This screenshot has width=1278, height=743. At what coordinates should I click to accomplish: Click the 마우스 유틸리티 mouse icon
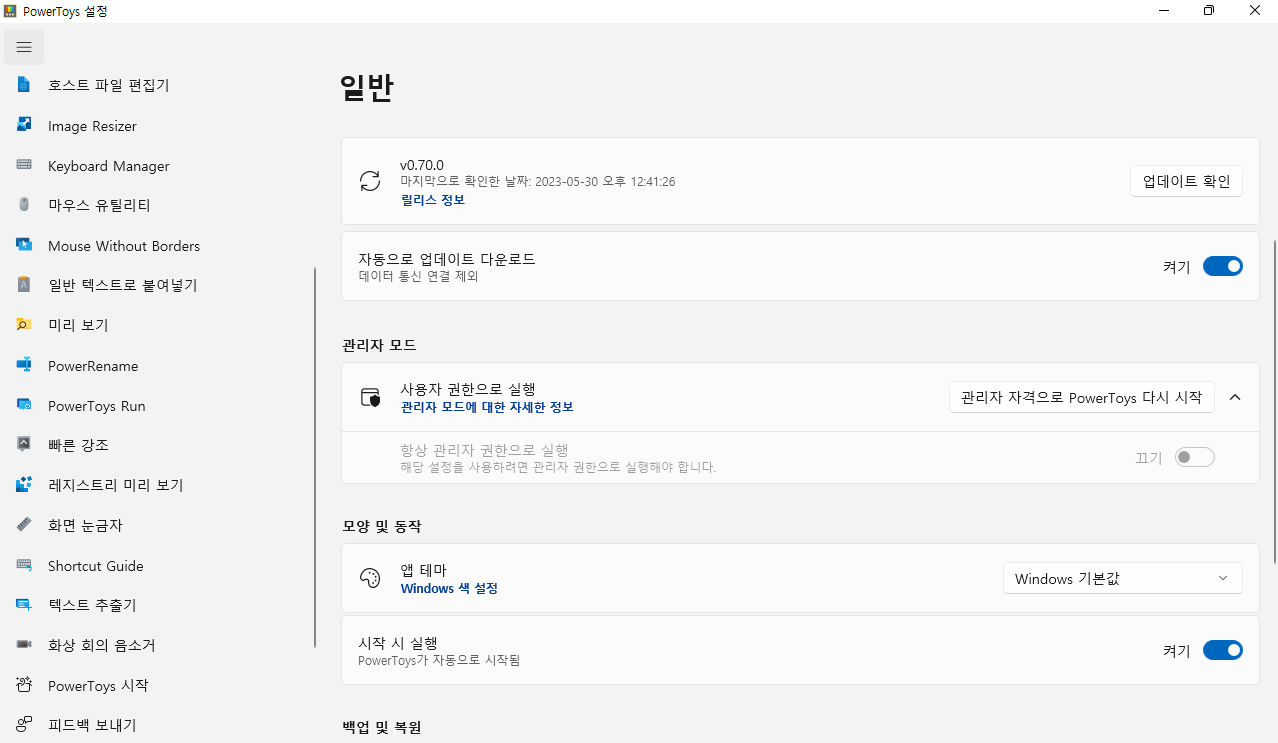pos(24,205)
